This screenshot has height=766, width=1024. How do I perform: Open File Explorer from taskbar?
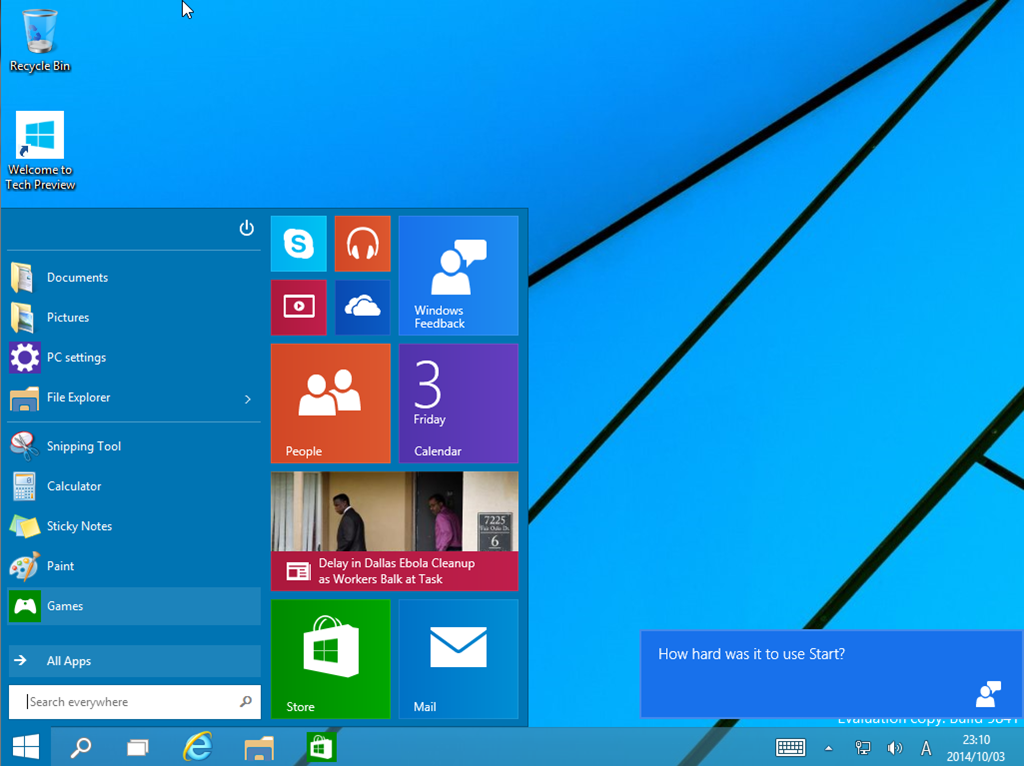tap(259, 746)
